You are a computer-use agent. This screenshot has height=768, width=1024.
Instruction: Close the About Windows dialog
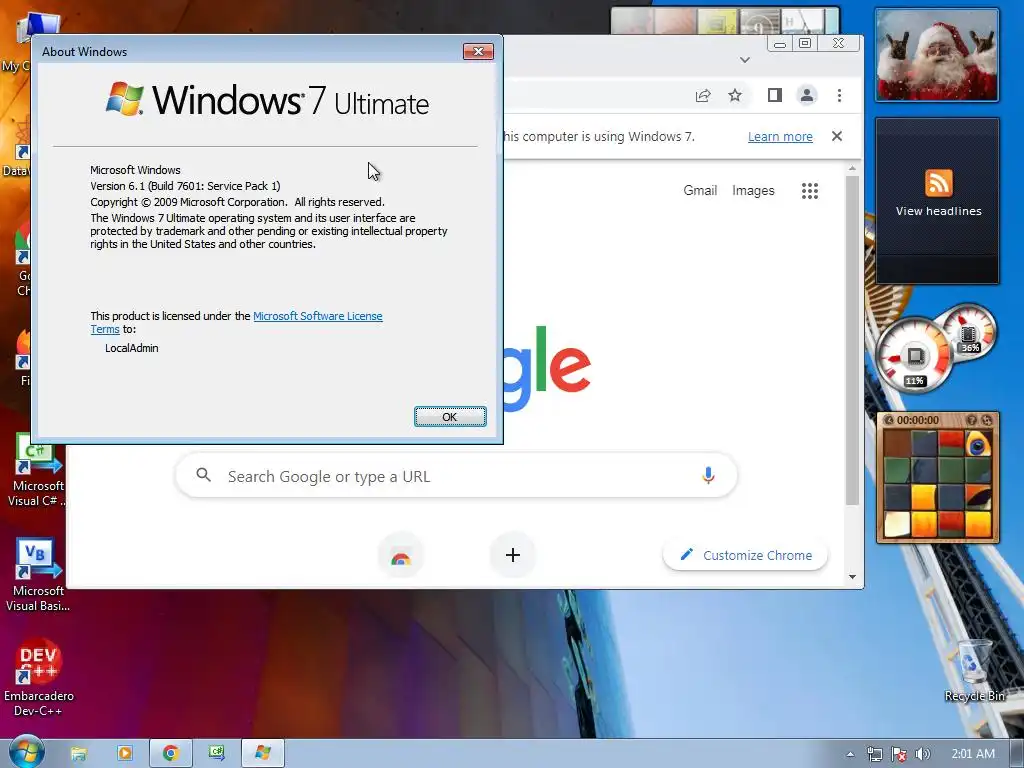click(x=478, y=52)
